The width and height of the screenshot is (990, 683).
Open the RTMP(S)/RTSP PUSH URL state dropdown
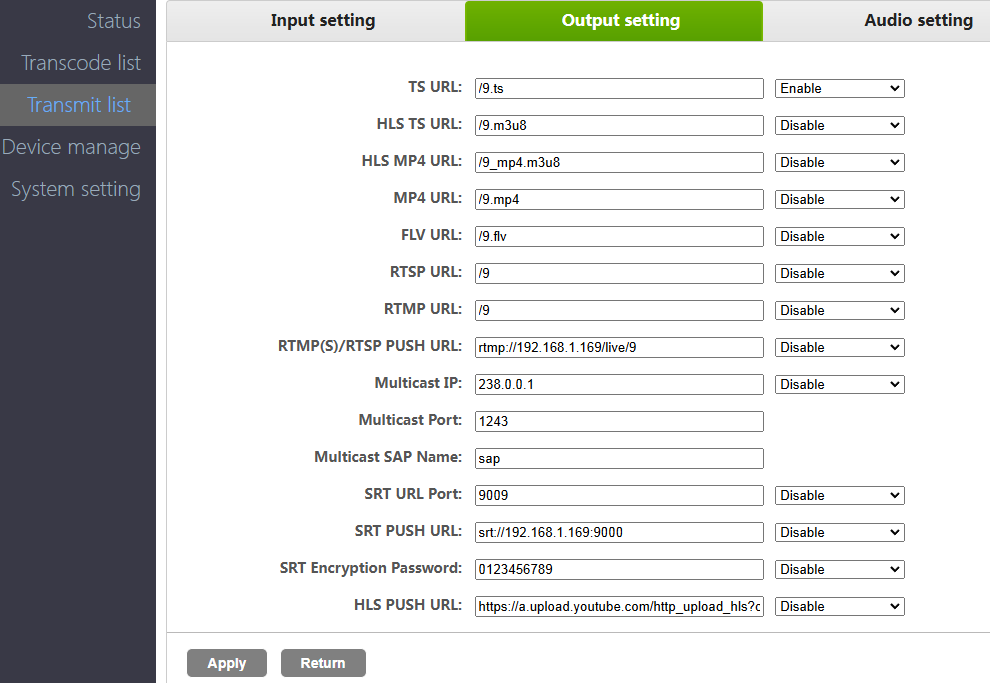pyautogui.click(x=840, y=347)
